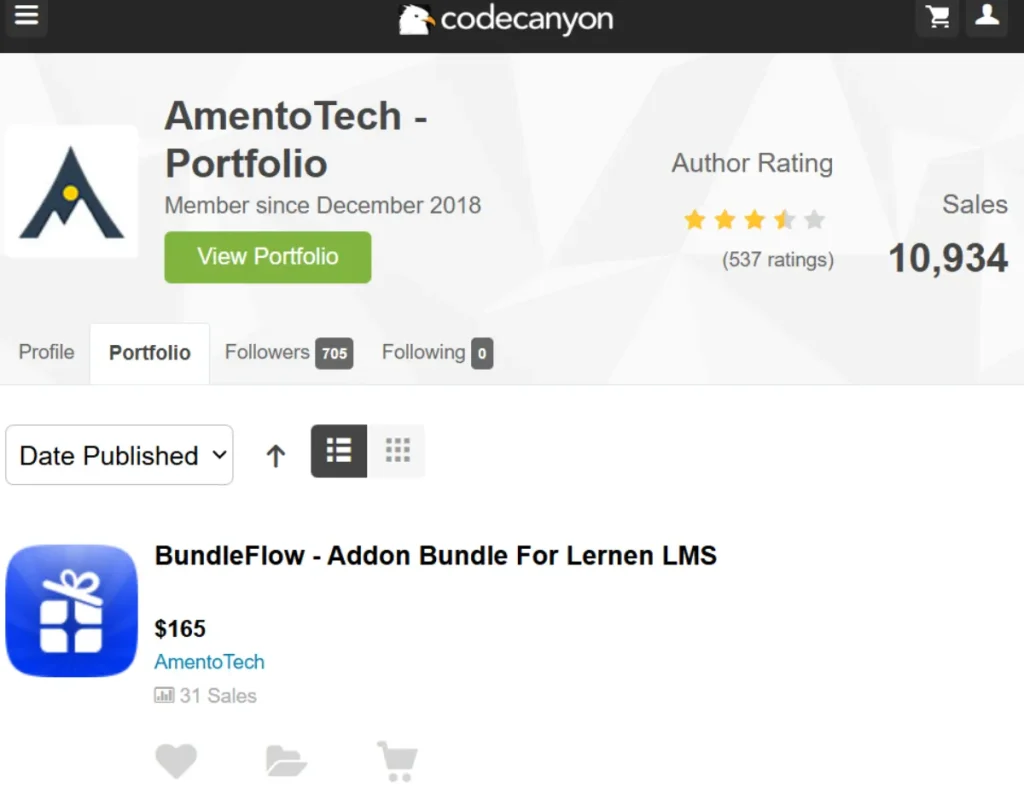Expand the Date Published sort dropdown
Image resolution: width=1024 pixels, height=794 pixels.
click(120, 455)
